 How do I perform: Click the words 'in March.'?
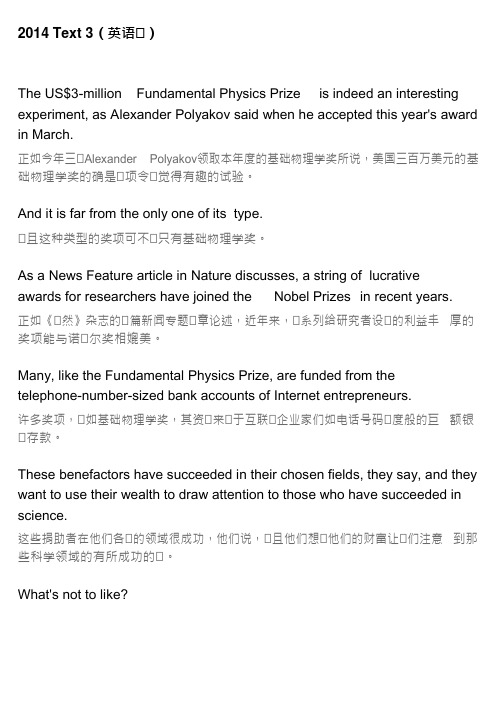[x=45, y=135]
